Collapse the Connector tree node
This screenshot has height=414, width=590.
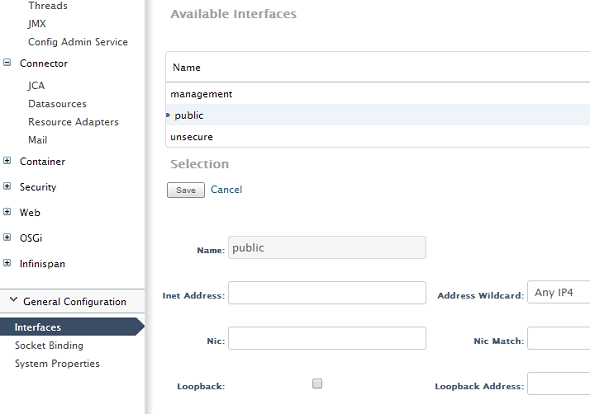pos(7,62)
